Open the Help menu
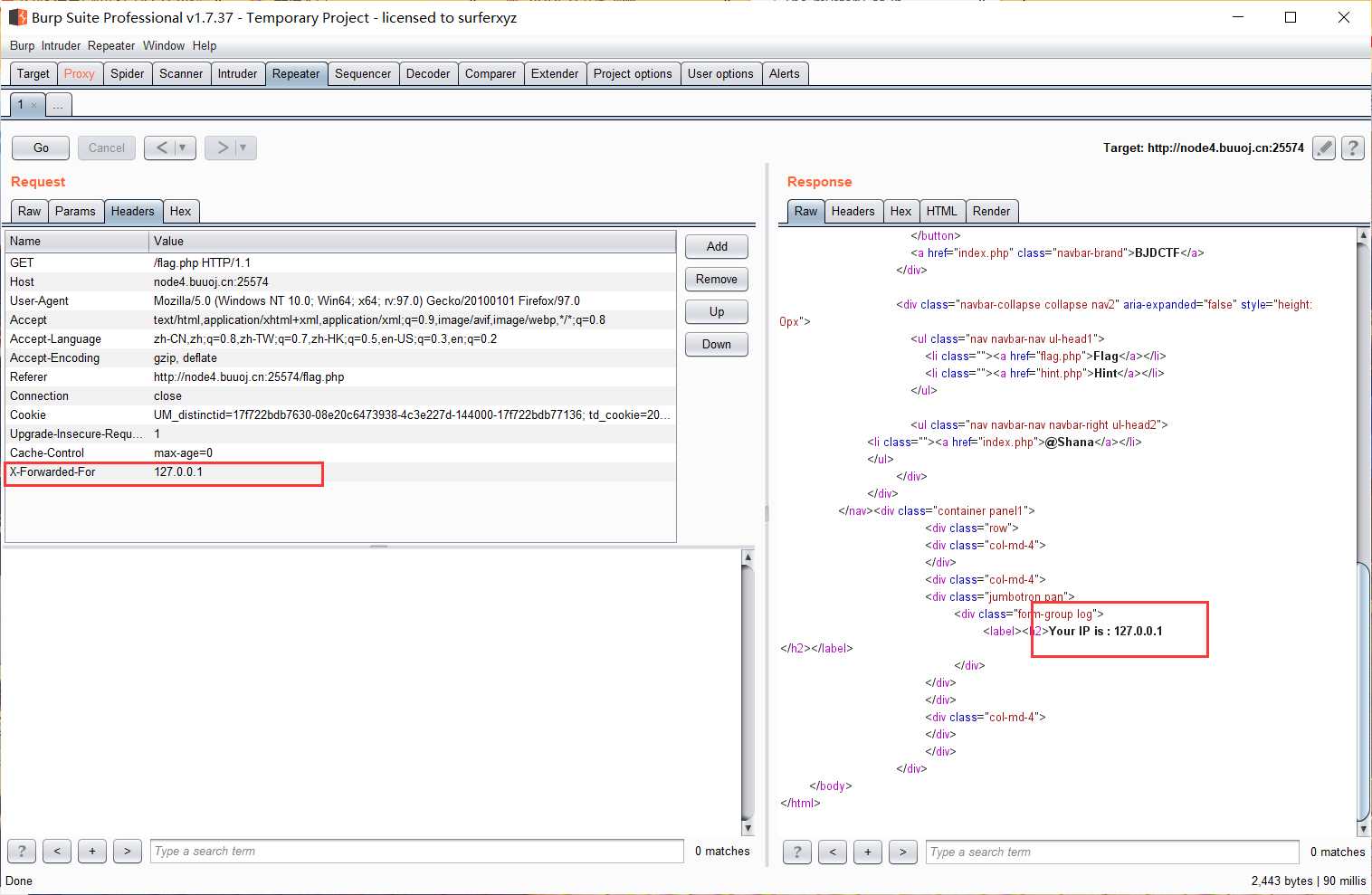Screen dimensions: 1372x895 [205, 45]
